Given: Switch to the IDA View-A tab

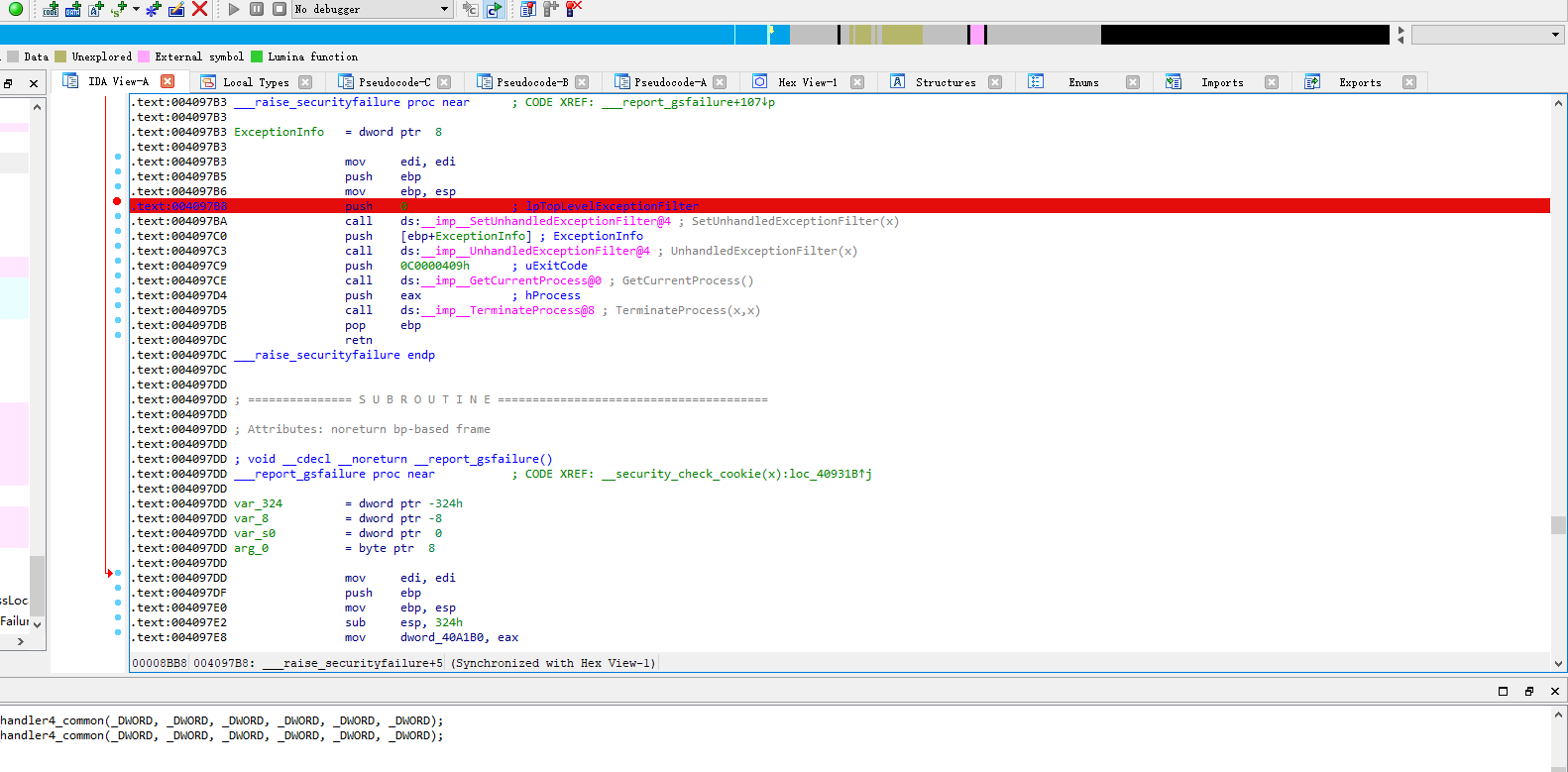Looking at the screenshot, I should pyautogui.click(x=118, y=81).
